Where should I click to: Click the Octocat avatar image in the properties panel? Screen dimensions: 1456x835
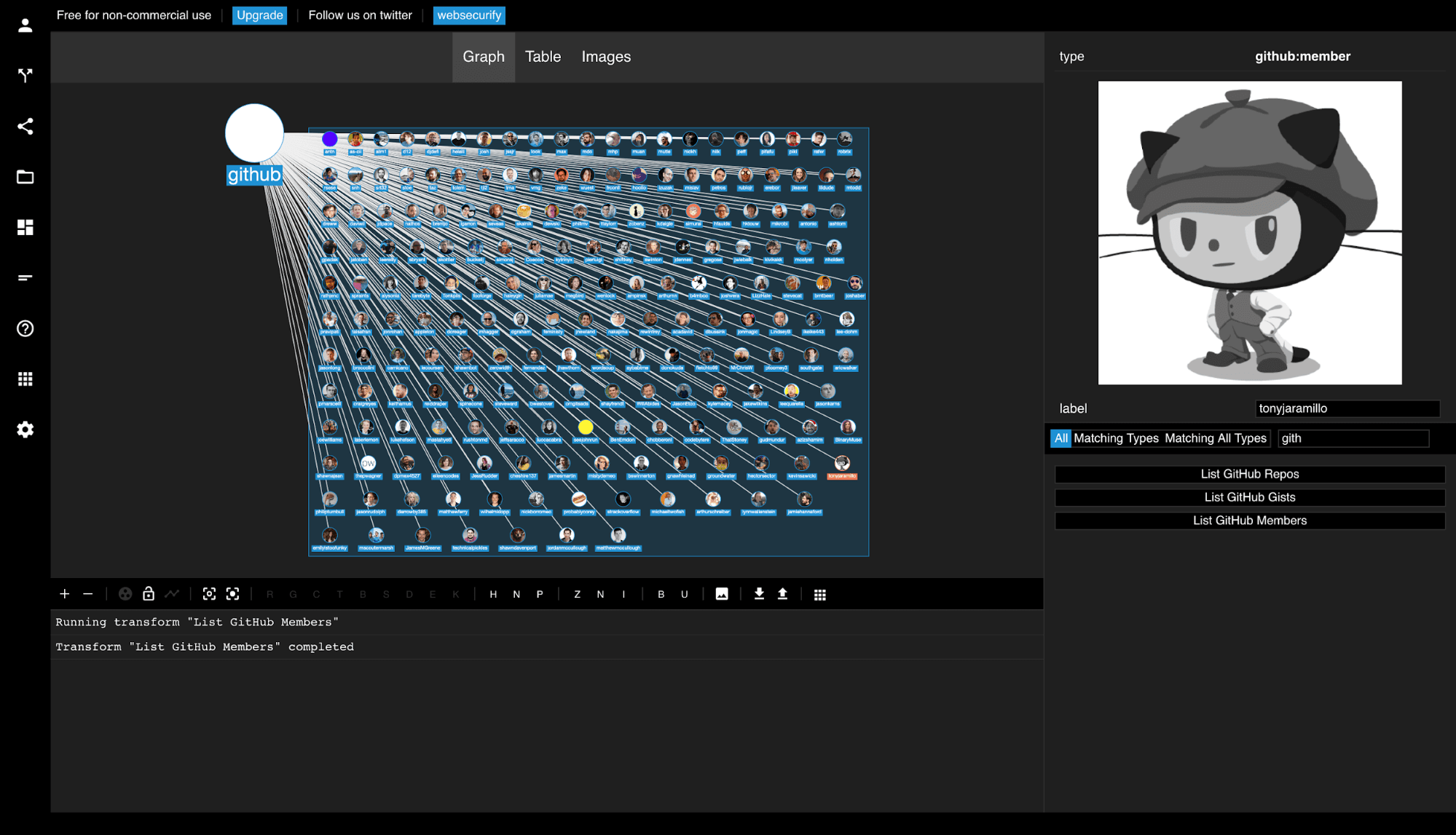click(1250, 233)
